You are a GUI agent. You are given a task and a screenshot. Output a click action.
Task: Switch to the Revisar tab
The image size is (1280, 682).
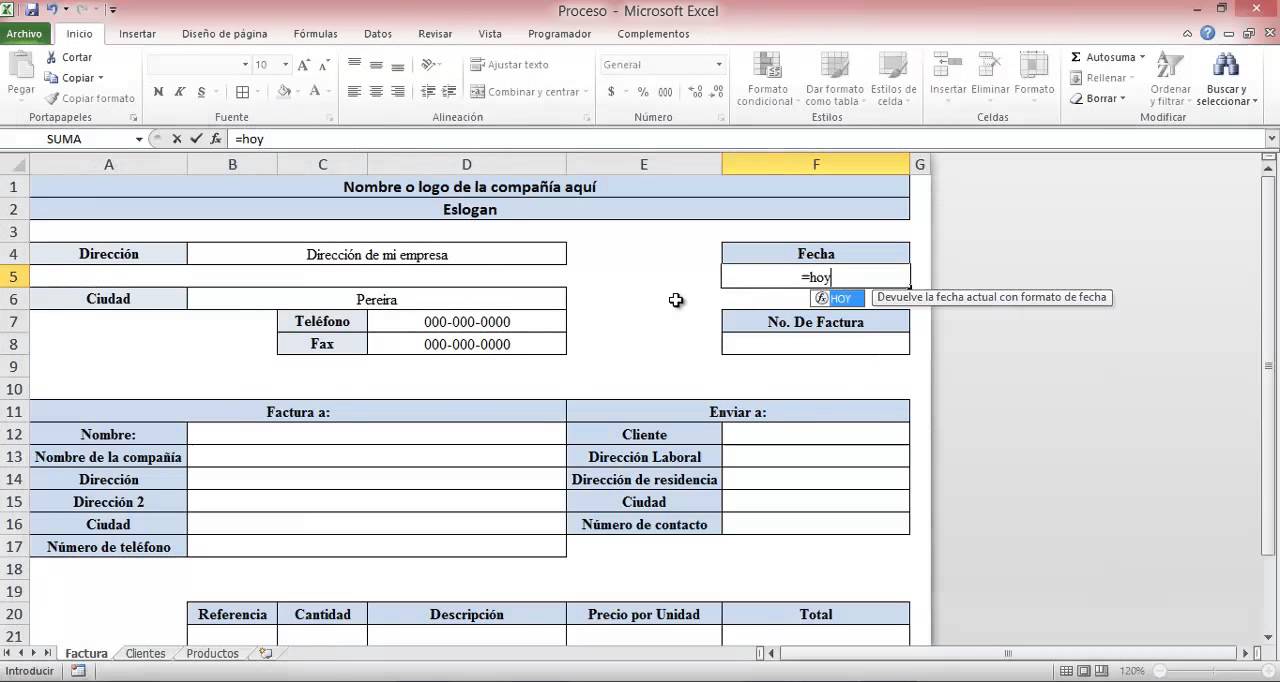pyautogui.click(x=435, y=34)
